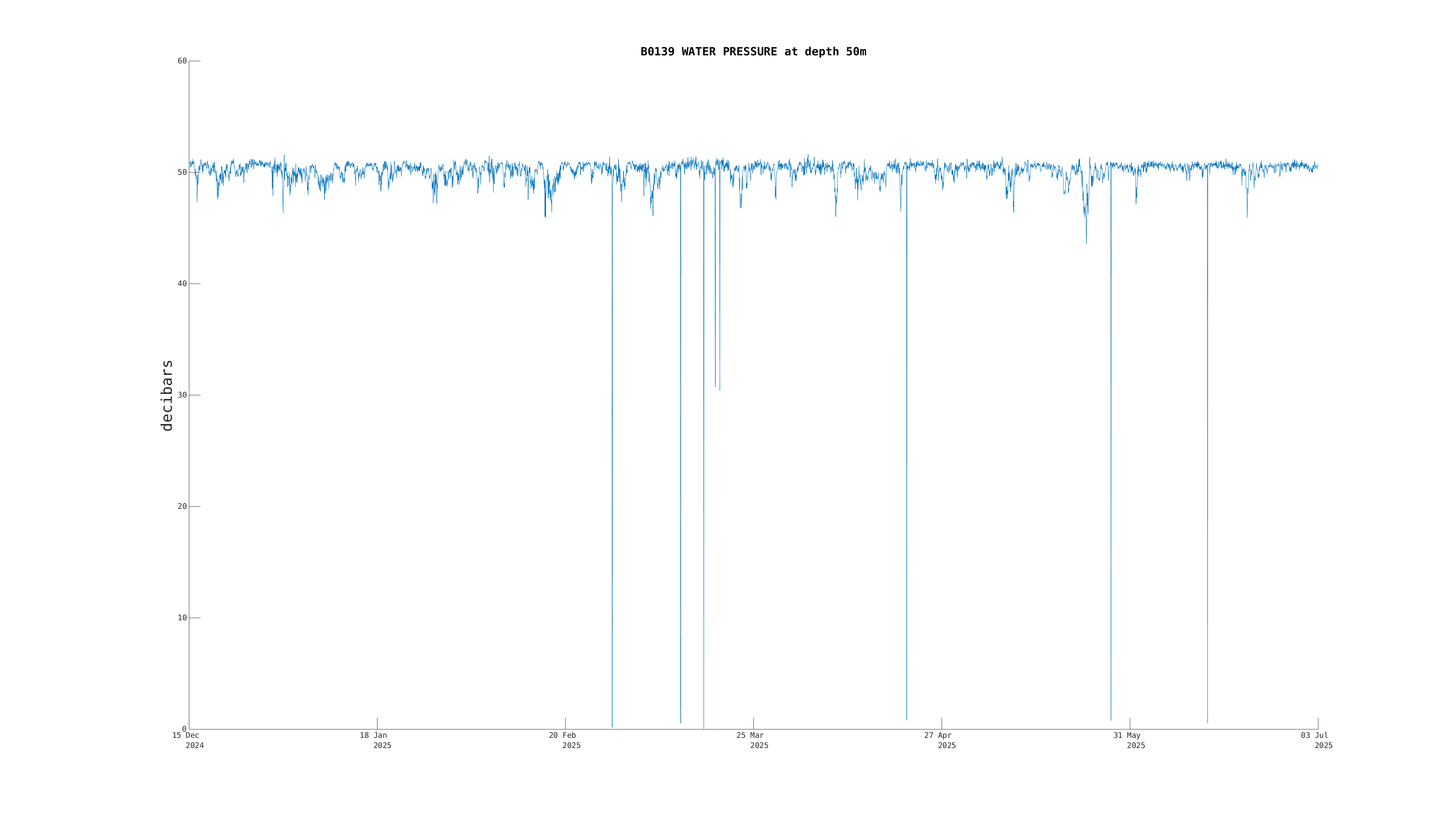
Task: Click the x-axis date label '31 May 2025'
Action: [1129, 740]
